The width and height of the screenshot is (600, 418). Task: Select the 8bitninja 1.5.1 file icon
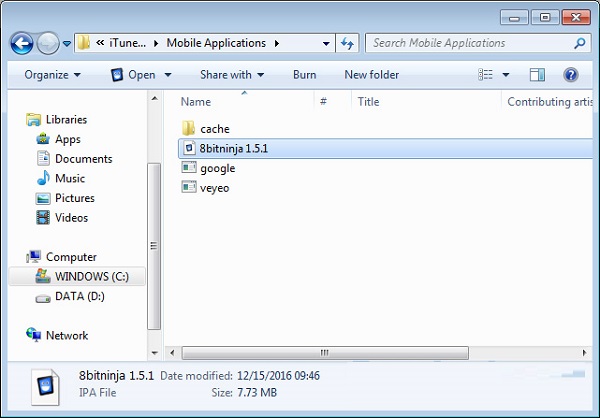[189, 148]
